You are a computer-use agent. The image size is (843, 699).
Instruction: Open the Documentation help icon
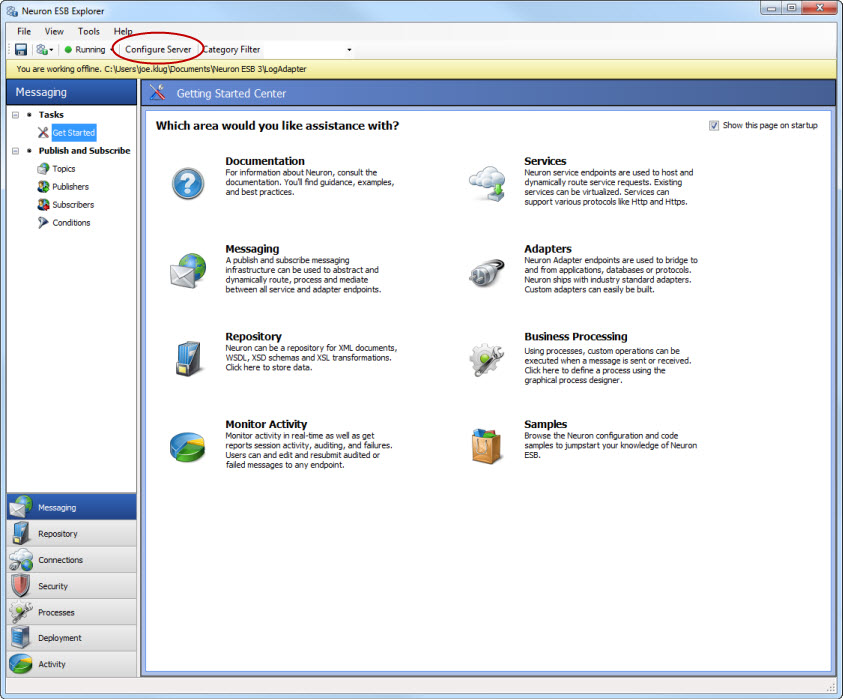[188, 183]
